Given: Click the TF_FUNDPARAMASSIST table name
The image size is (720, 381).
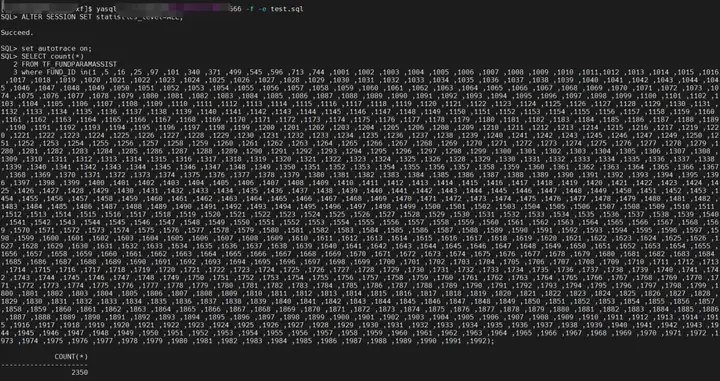Looking at the screenshot, I should click(79, 64).
